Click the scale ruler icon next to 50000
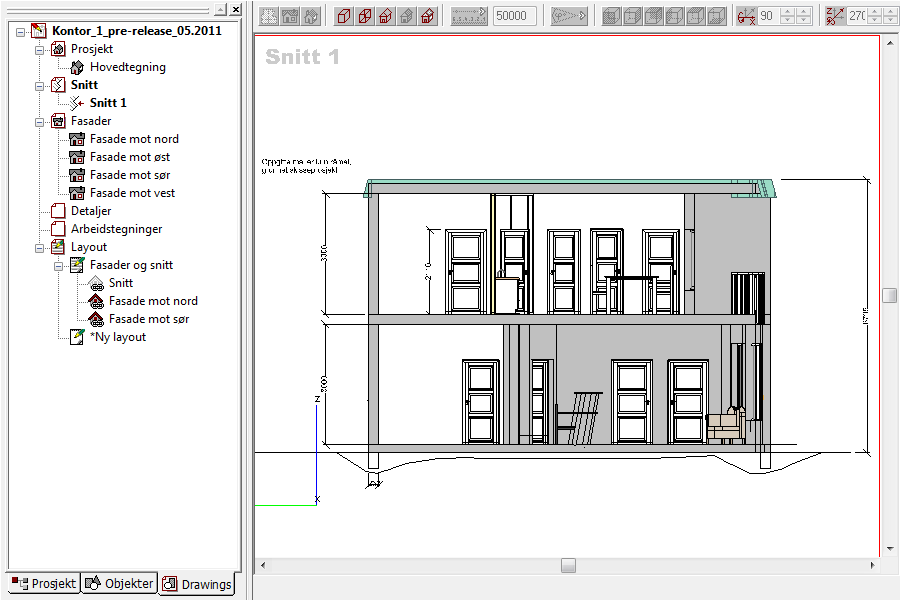Viewport: 900px width, 600px height. click(x=469, y=16)
